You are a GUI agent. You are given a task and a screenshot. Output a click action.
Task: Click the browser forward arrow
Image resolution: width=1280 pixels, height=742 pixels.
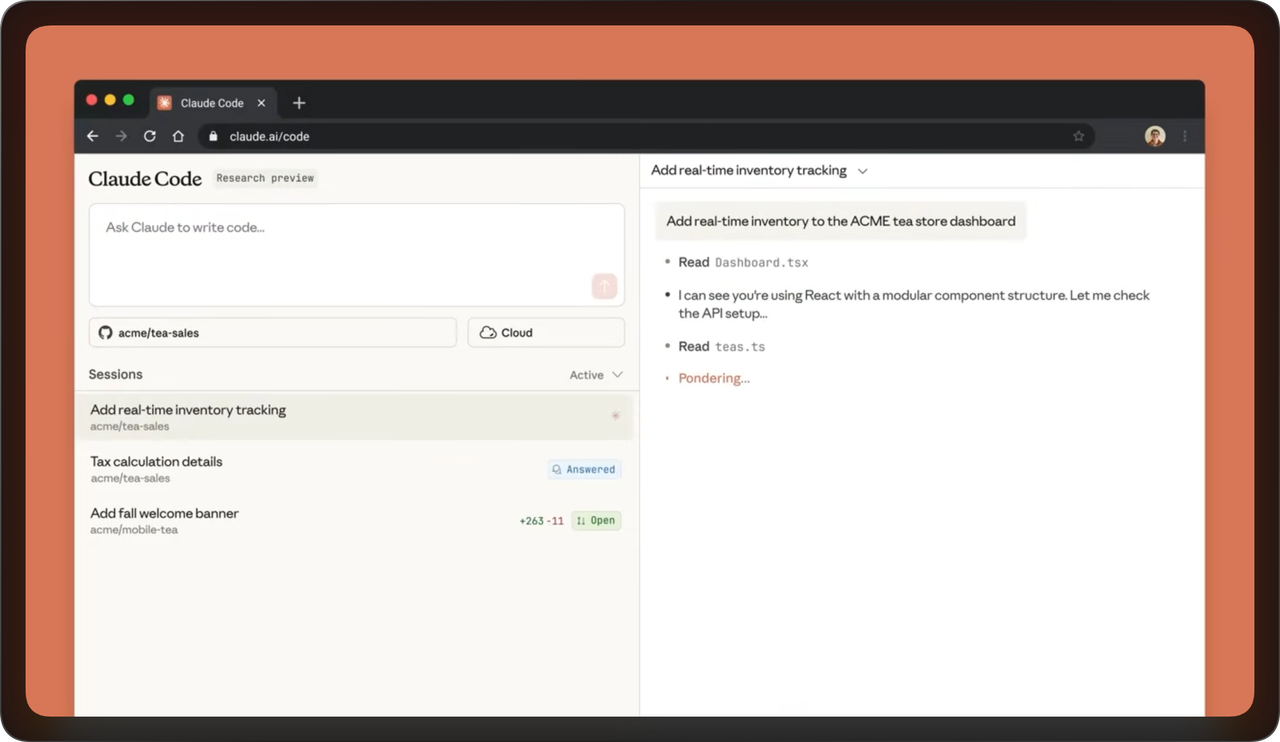pyautogui.click(x=121, y=136)
